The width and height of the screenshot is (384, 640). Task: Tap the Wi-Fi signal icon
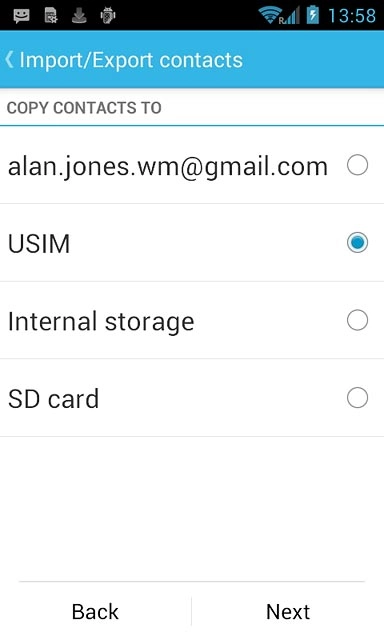click(x=270, y=15)
